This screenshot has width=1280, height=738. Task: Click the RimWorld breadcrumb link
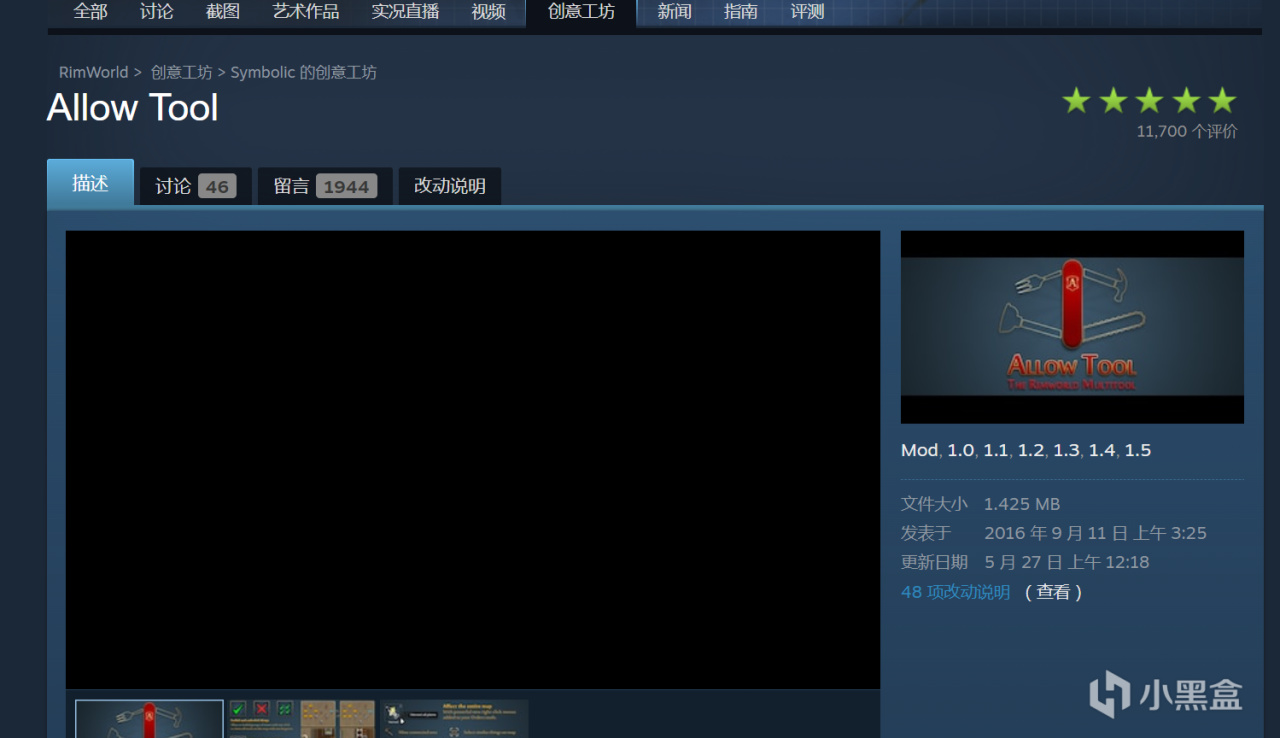[94, 73]
